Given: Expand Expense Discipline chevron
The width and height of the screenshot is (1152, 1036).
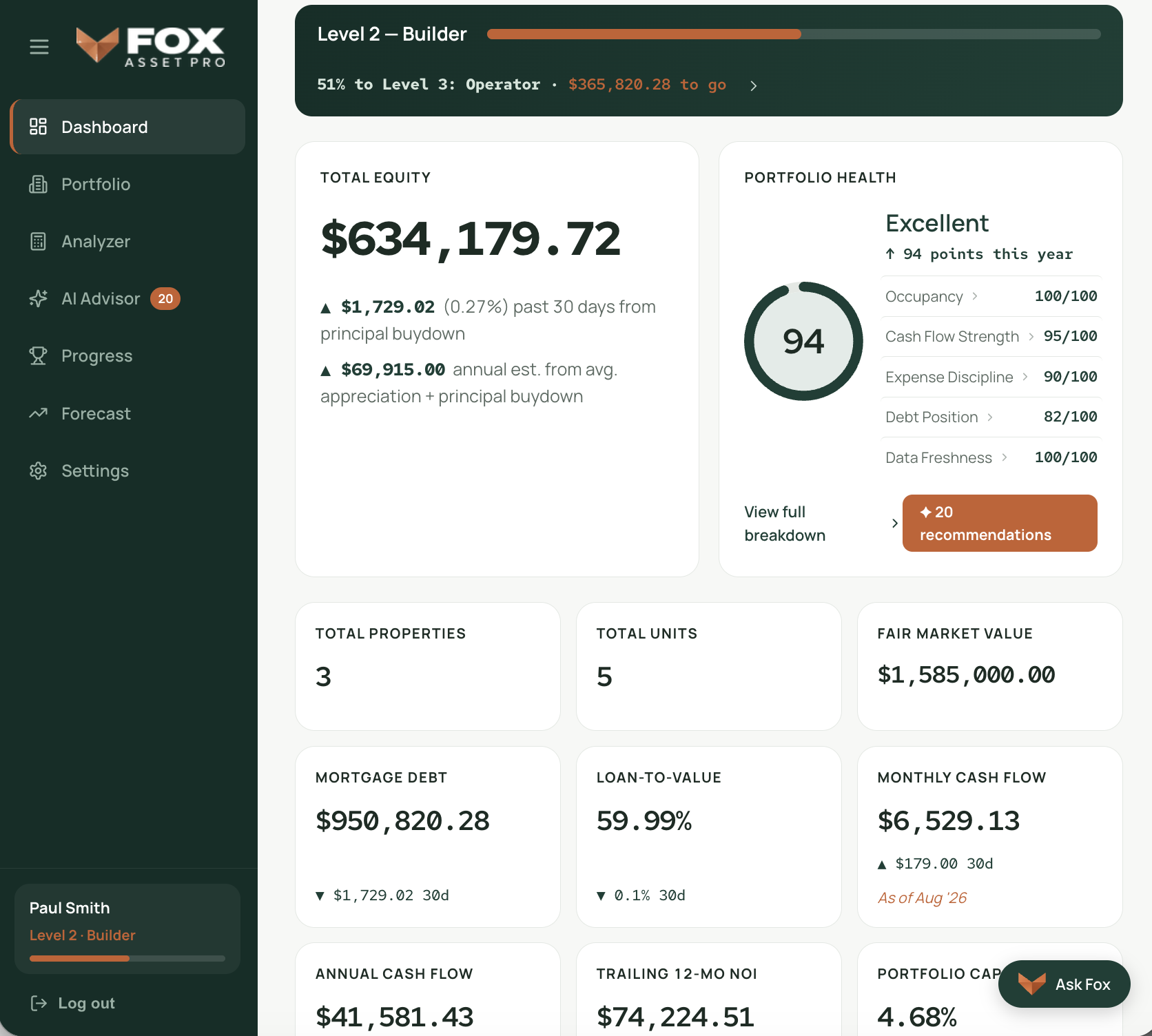Looking at the screenshot, I should (1025, 377).
